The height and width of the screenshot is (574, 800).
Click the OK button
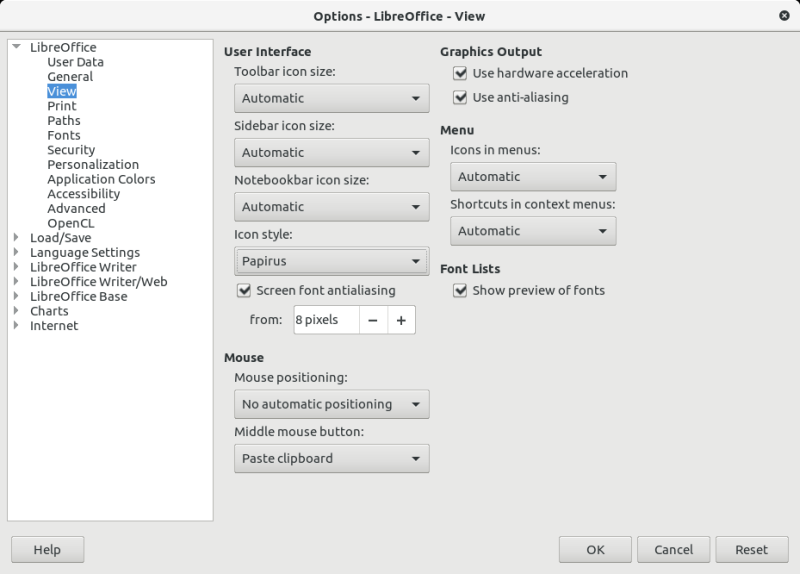click(595, 549)
